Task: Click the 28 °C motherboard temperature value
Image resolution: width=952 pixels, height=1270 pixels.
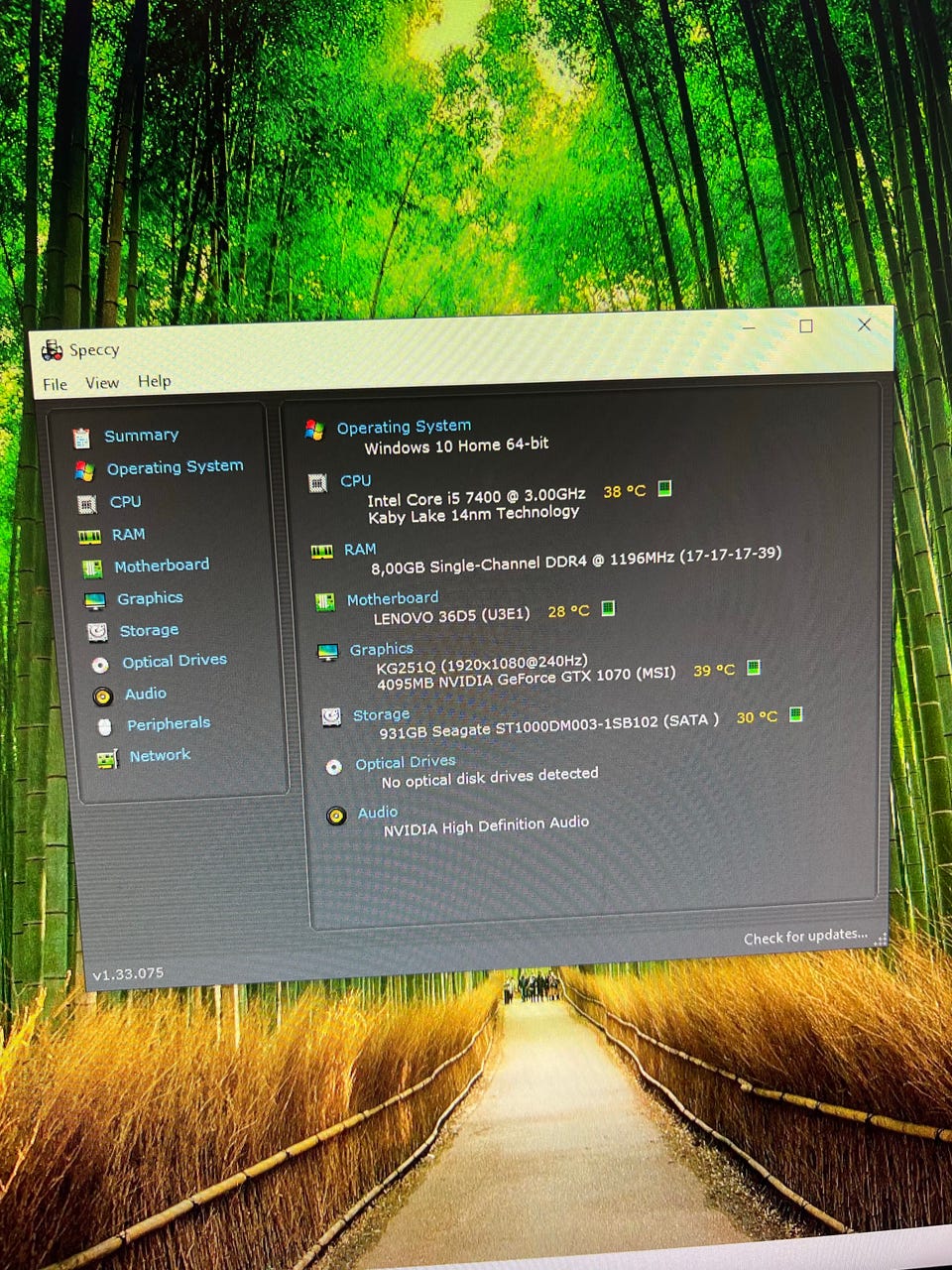Action: click(x=569, y=611)
